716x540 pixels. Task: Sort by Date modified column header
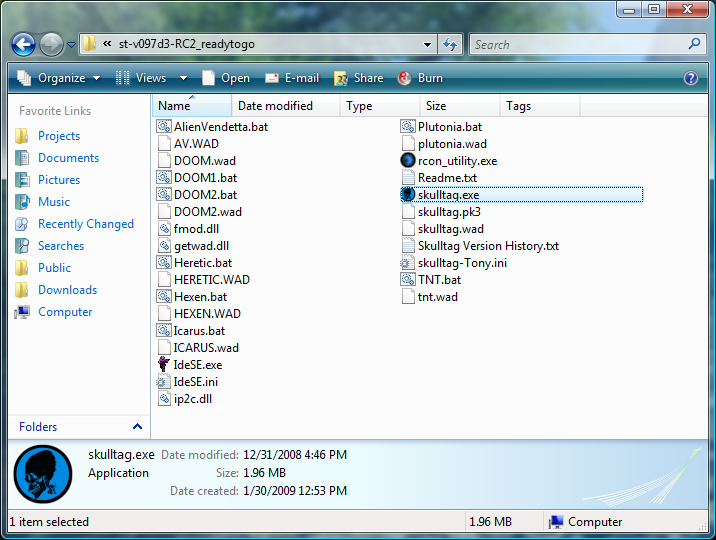(x=286, y=105)
